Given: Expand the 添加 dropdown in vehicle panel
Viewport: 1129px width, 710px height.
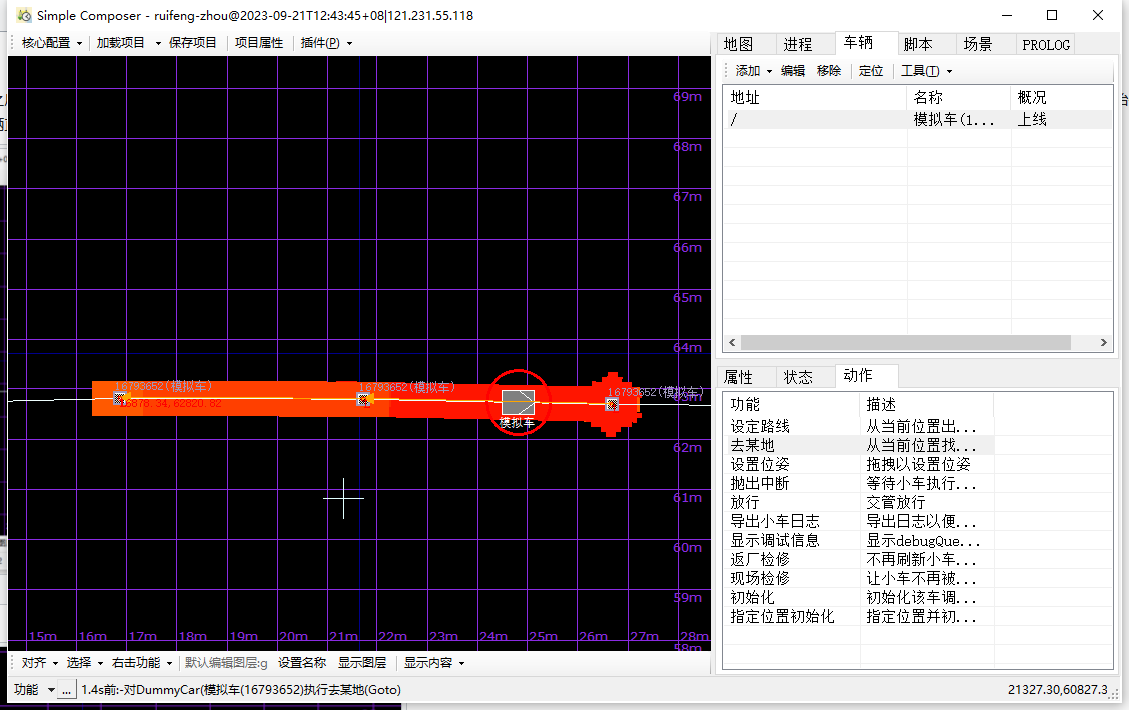Looking at the screenshot, I should tap(754, 71).
